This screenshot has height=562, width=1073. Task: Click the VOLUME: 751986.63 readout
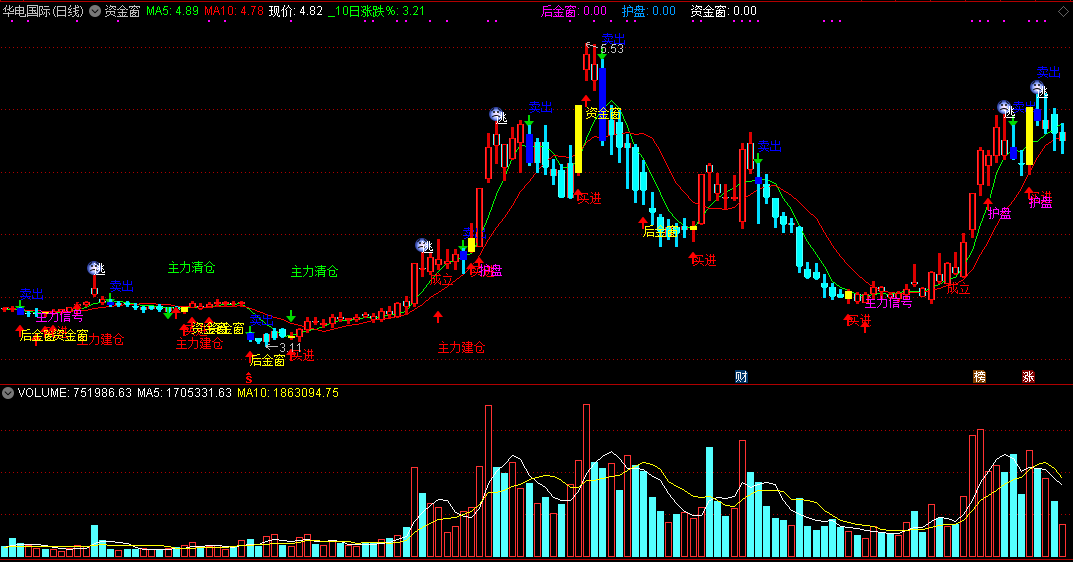[75, 393]
